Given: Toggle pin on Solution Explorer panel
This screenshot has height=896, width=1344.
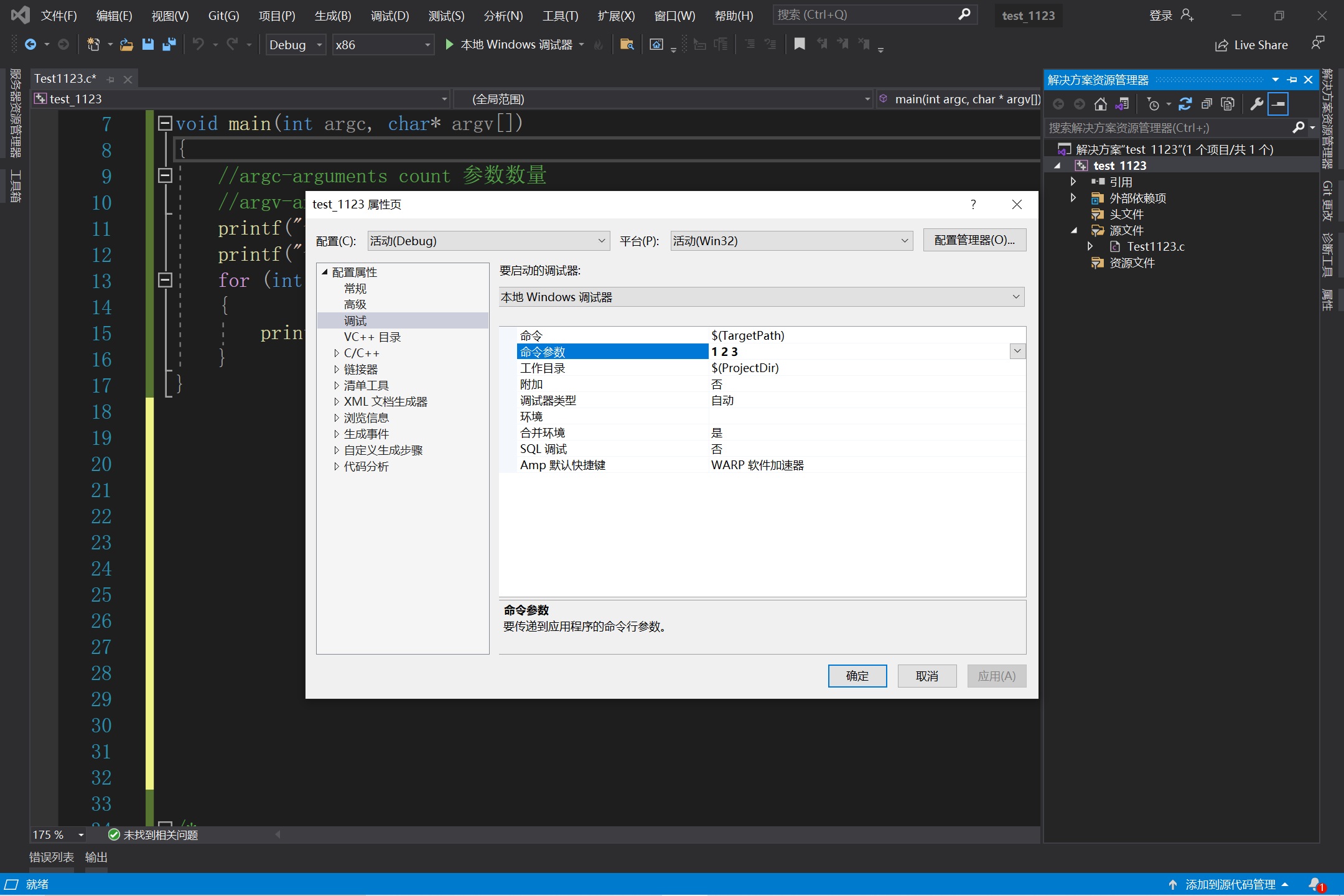Looking at the screenshot, I should click(1292, 80).
